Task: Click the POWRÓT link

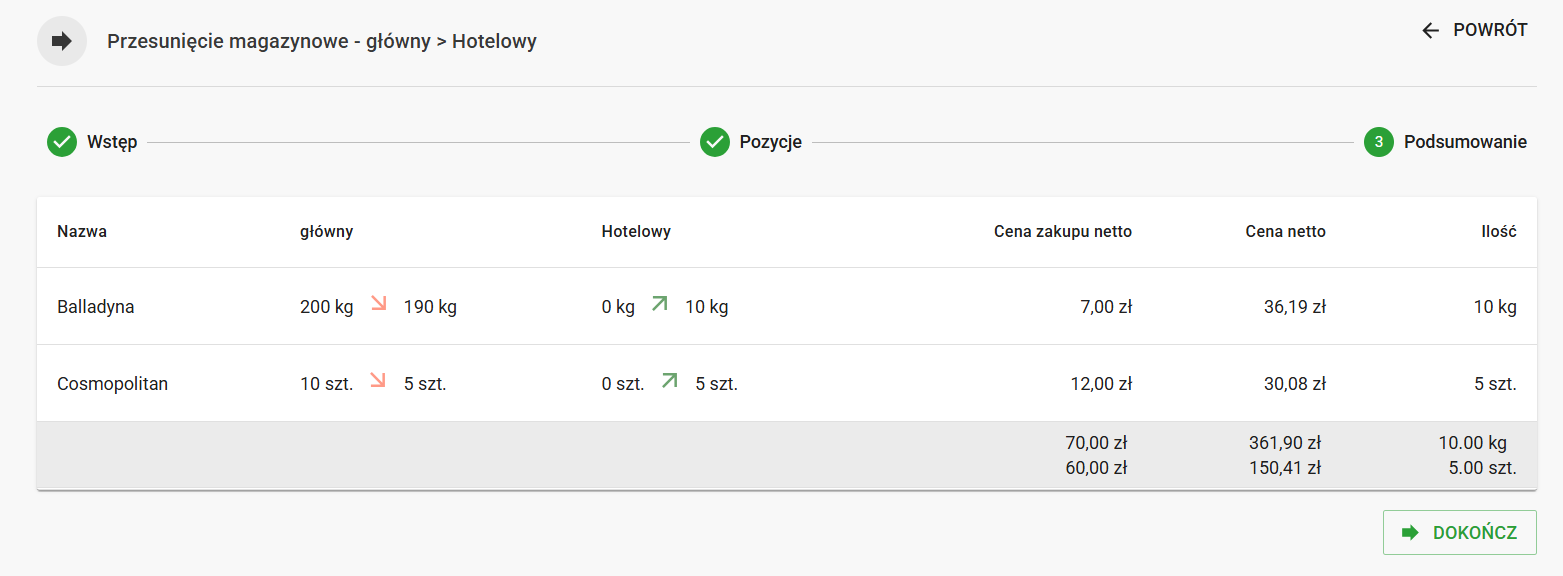Action: tap(1489, 30)
